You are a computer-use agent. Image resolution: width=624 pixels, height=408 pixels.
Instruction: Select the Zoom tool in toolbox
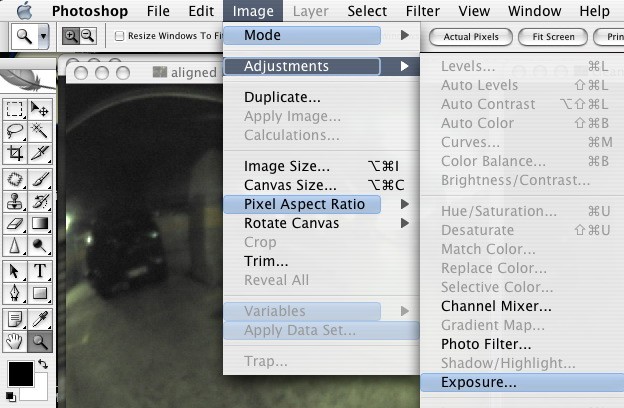point(40,342)
